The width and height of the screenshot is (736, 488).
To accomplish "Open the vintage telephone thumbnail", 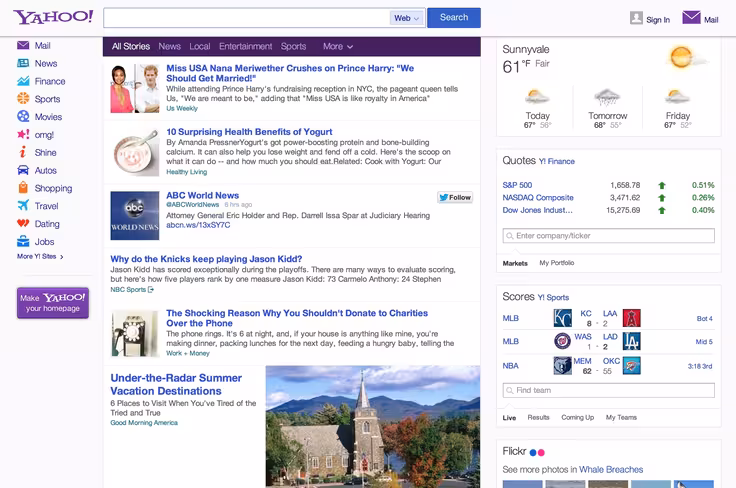I will click(135, 334).
